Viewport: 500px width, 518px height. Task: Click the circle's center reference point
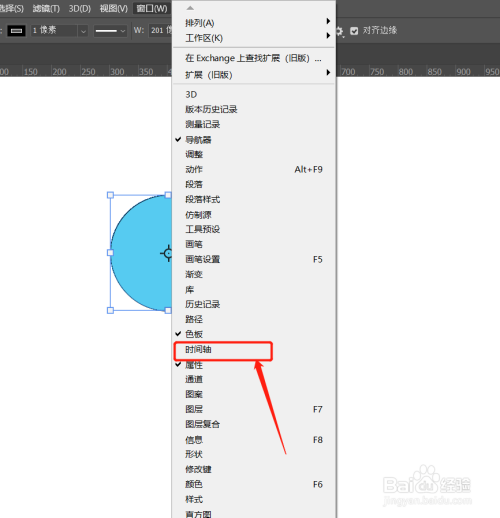tap(168, 253)
